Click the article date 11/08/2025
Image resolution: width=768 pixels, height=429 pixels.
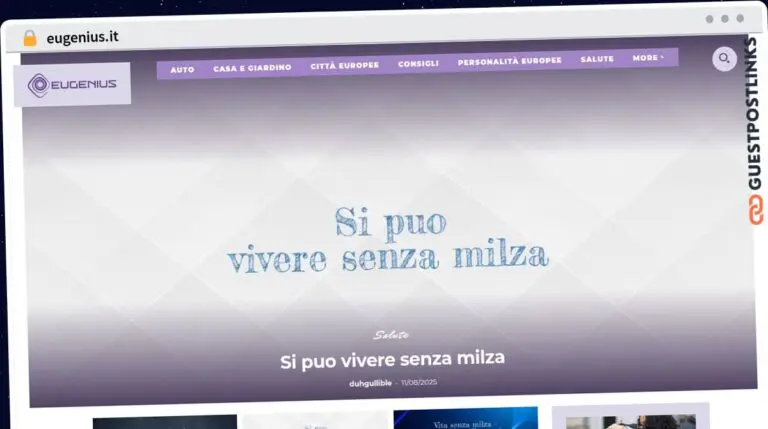coord(419,382)
